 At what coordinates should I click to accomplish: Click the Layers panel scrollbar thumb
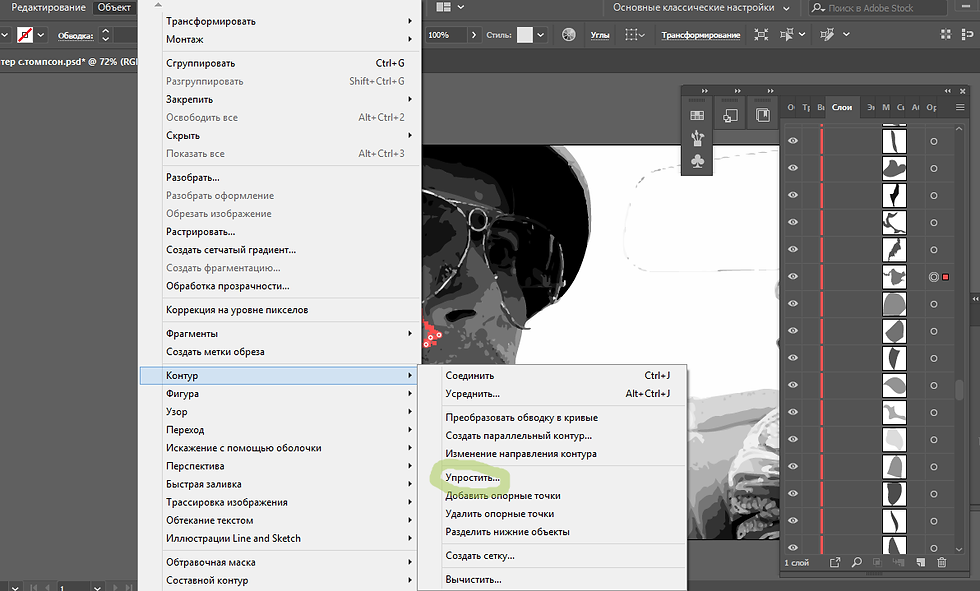(x=959, y=389)
